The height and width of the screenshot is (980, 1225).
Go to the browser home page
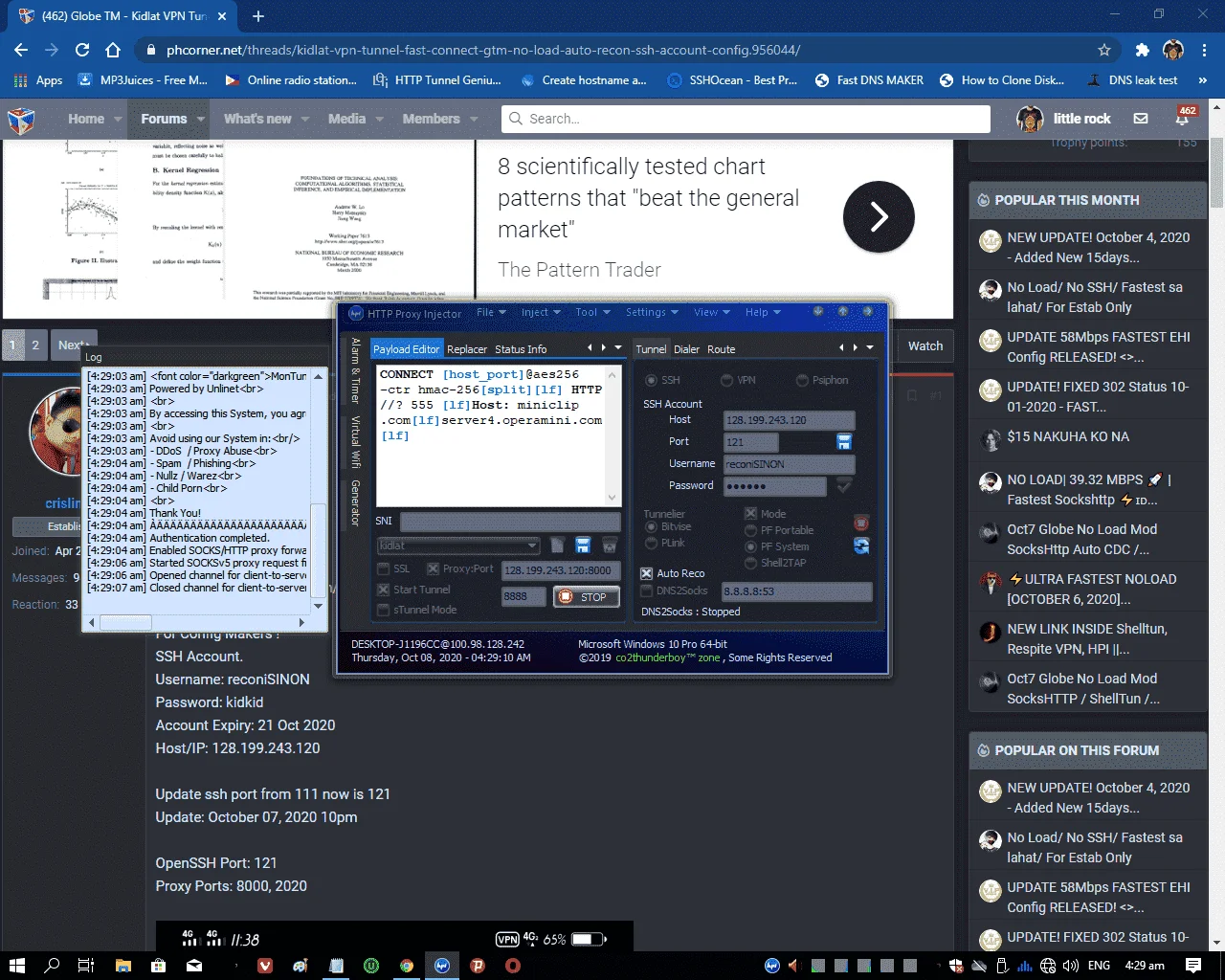(113, 50)
